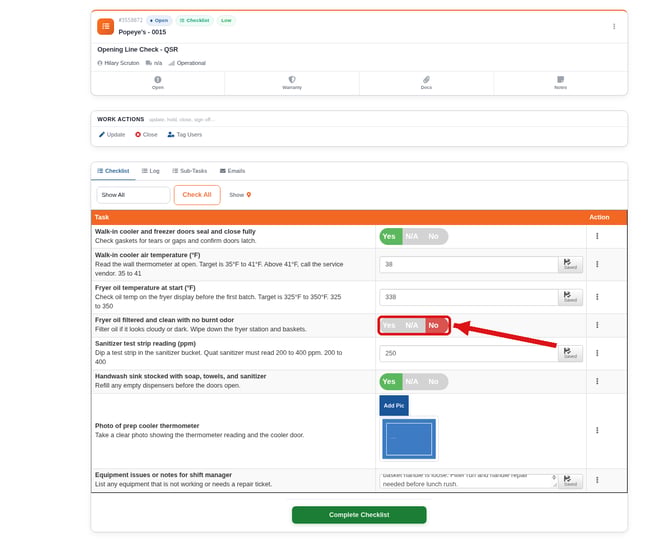Switch to the Emails tab
Image resolution: width=670 pixels, height=540 pixels.
(232, 171)
